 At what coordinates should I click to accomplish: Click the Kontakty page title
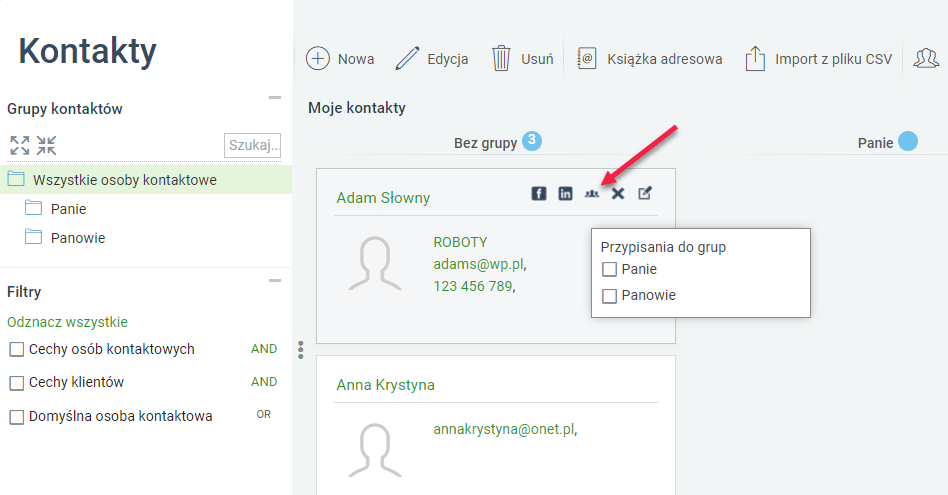click(88, 51)
